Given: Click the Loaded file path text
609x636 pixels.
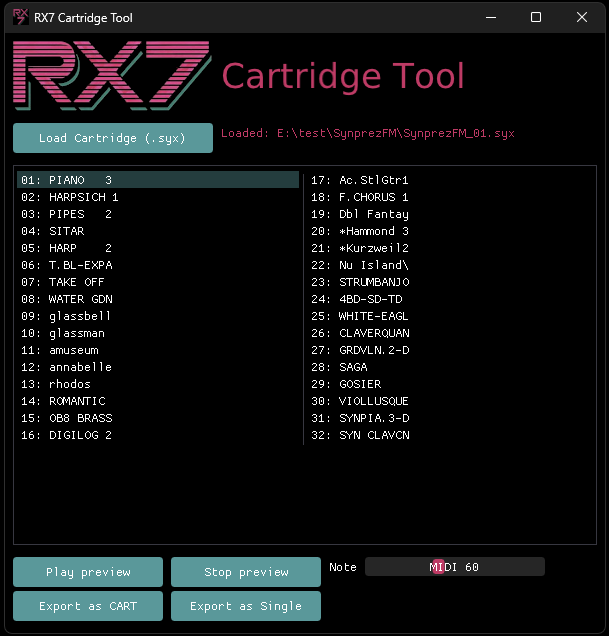Looking at the screenshot, I should 368,133.
